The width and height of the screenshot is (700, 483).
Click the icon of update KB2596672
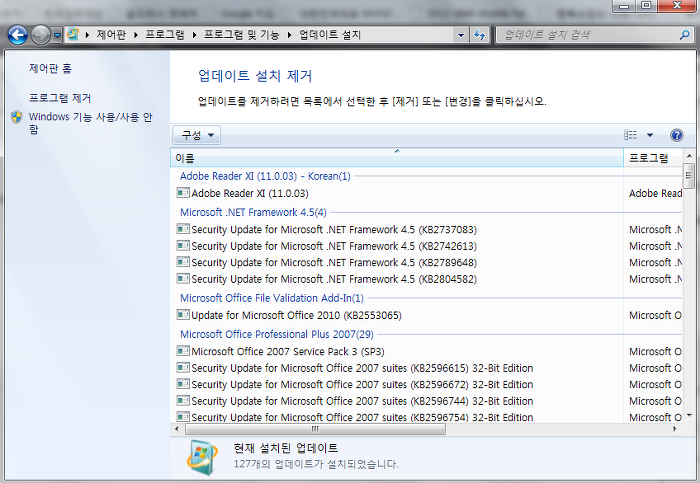(x=183, y=384)
